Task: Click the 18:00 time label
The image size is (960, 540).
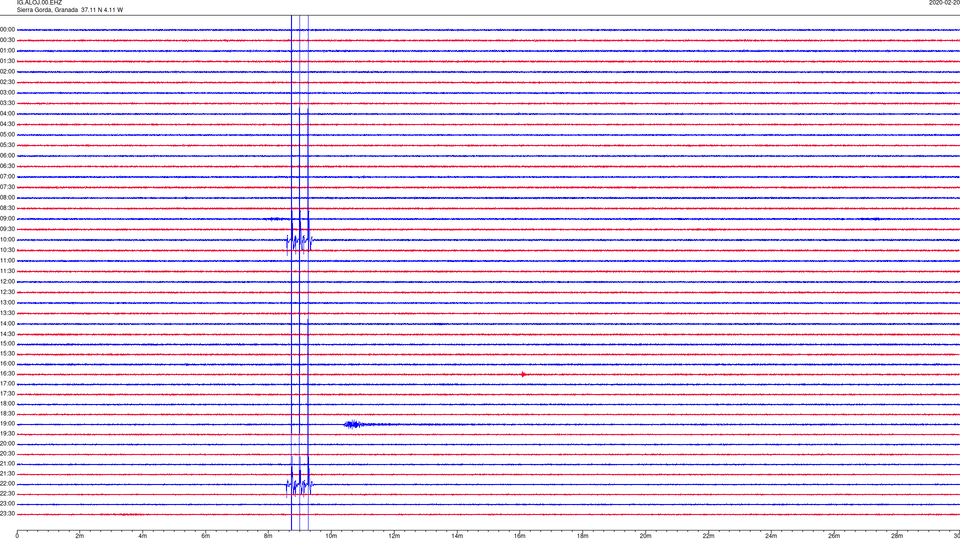Action: point(7,403)
